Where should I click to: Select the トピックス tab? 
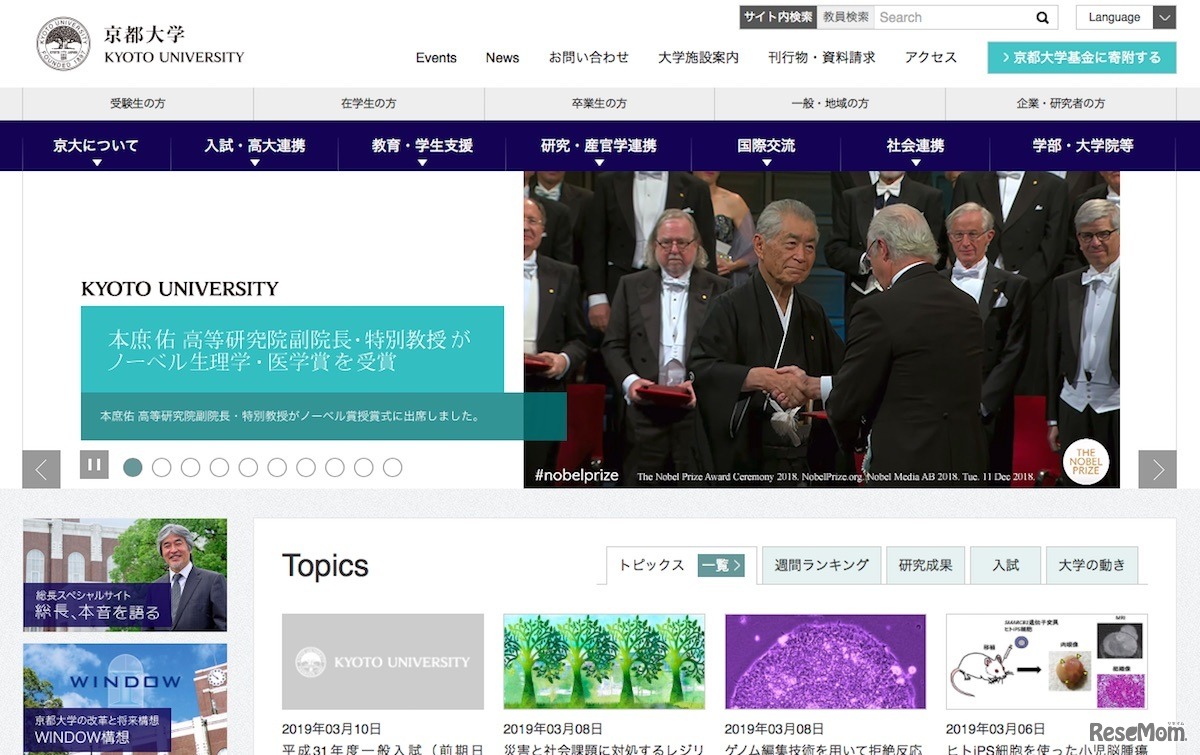(651, 565)
